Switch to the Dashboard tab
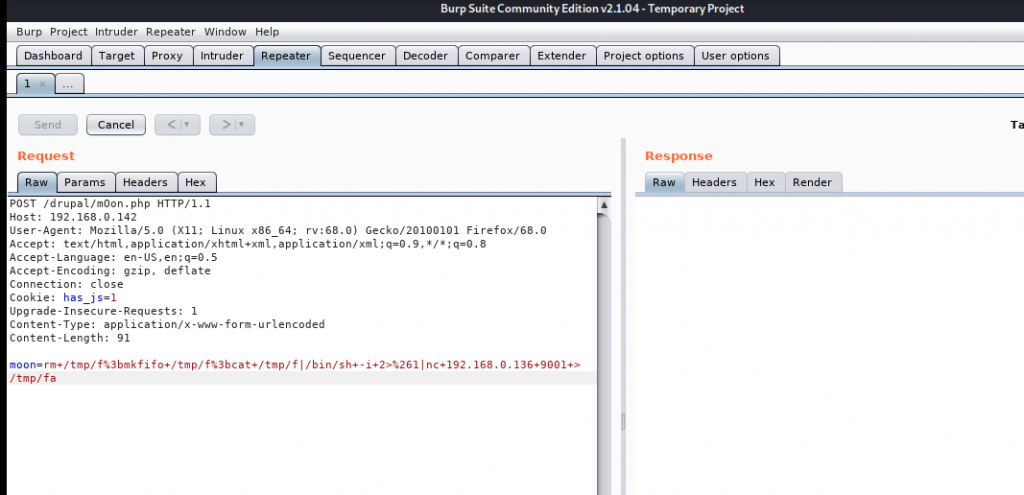This screenshot has width=1024, height=495. pyautogui.click(x=54, y=56)
